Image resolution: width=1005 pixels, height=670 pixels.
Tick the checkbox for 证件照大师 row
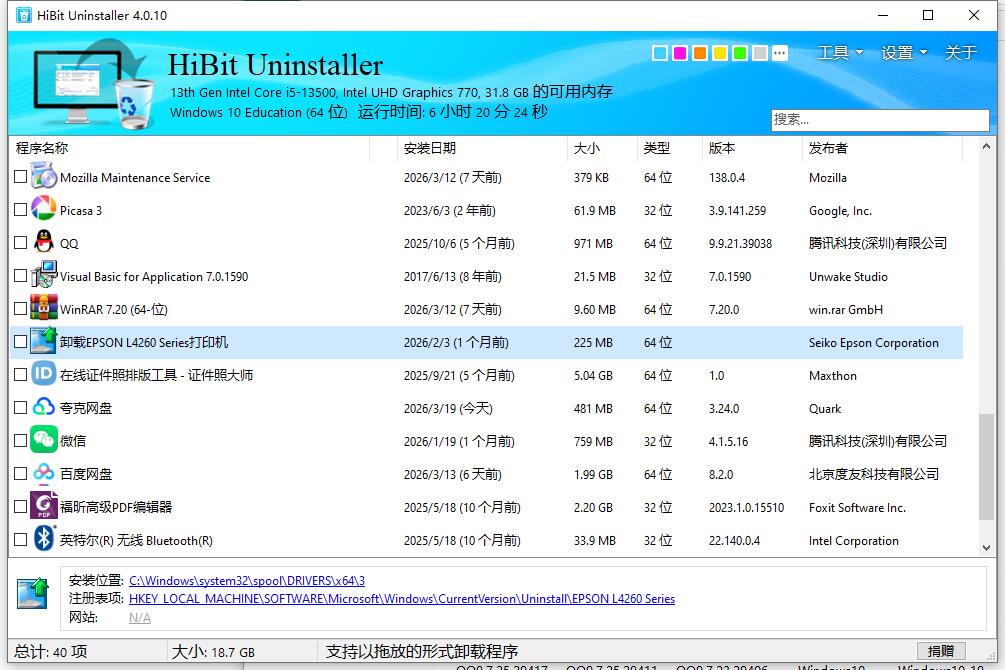click(x=21, y=374)
